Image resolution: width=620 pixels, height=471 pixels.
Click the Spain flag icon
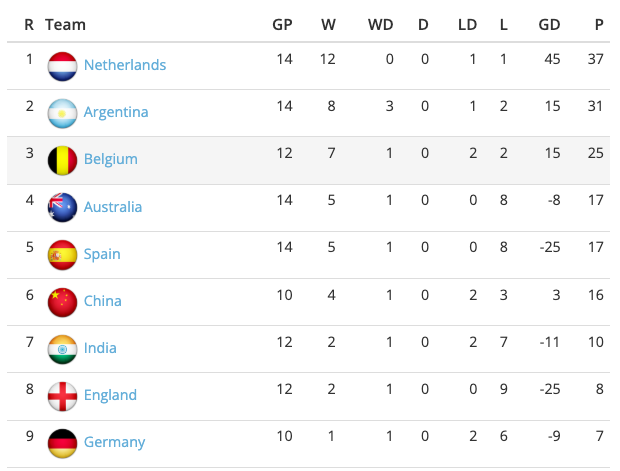(63, 255)
